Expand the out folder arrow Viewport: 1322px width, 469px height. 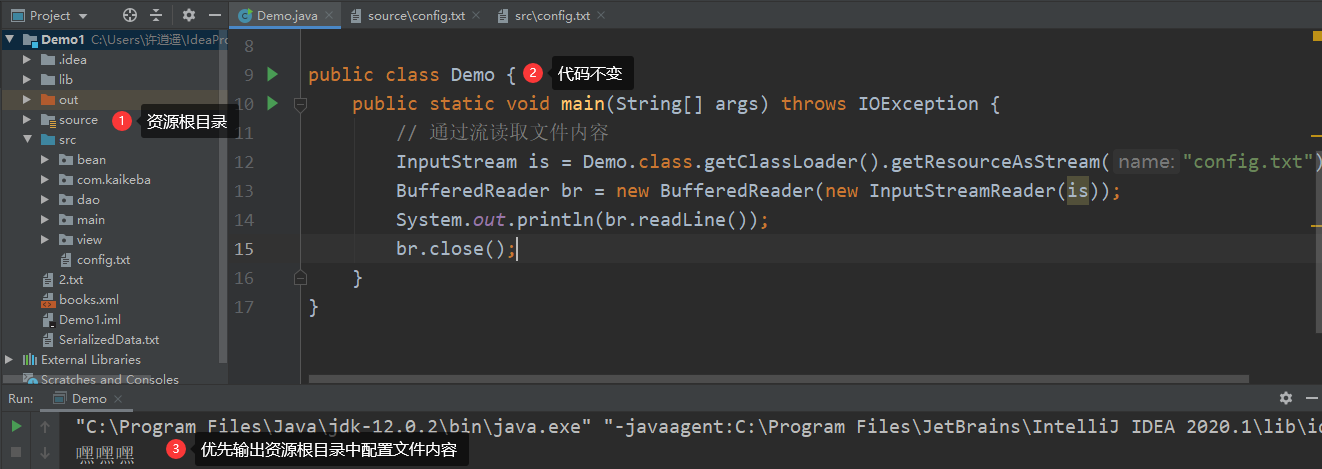pyautogui.click(x=27, y=100)
